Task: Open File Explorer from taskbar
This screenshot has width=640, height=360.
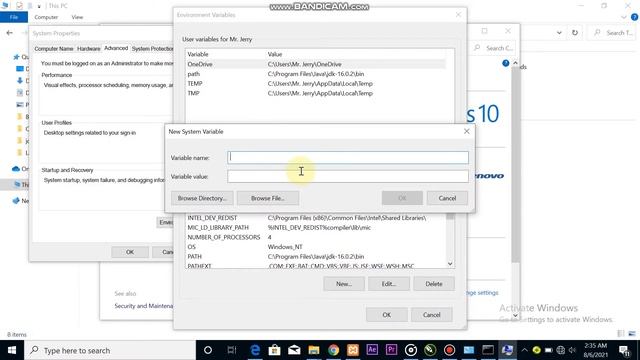Action: coord(313,350)
